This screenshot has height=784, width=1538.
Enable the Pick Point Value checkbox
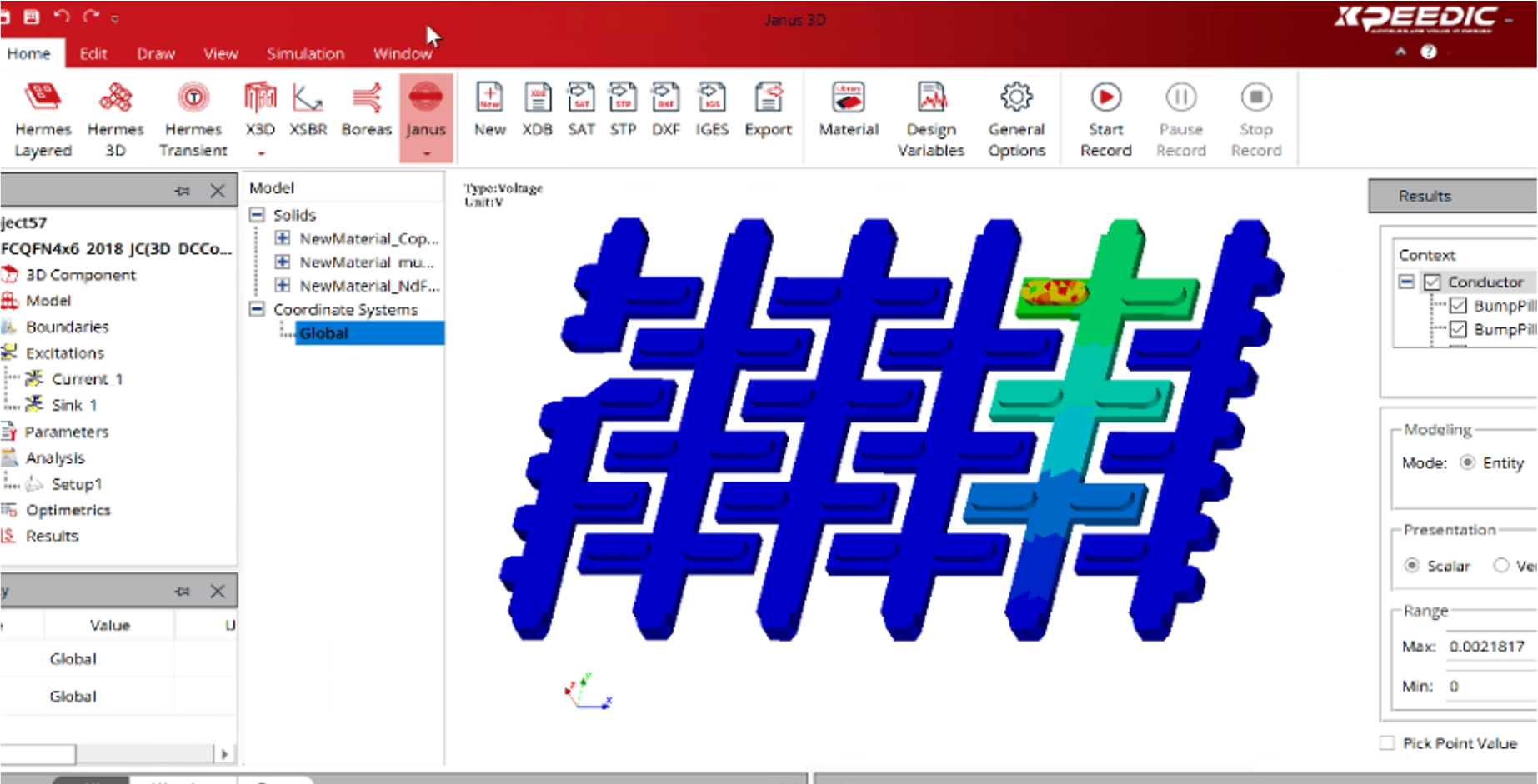pos(1387,743)
